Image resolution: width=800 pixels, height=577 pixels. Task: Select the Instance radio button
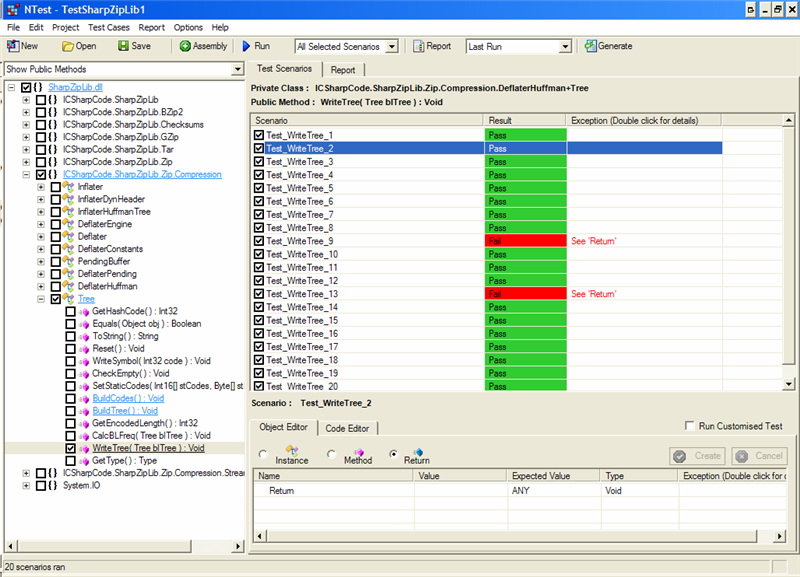263,454
